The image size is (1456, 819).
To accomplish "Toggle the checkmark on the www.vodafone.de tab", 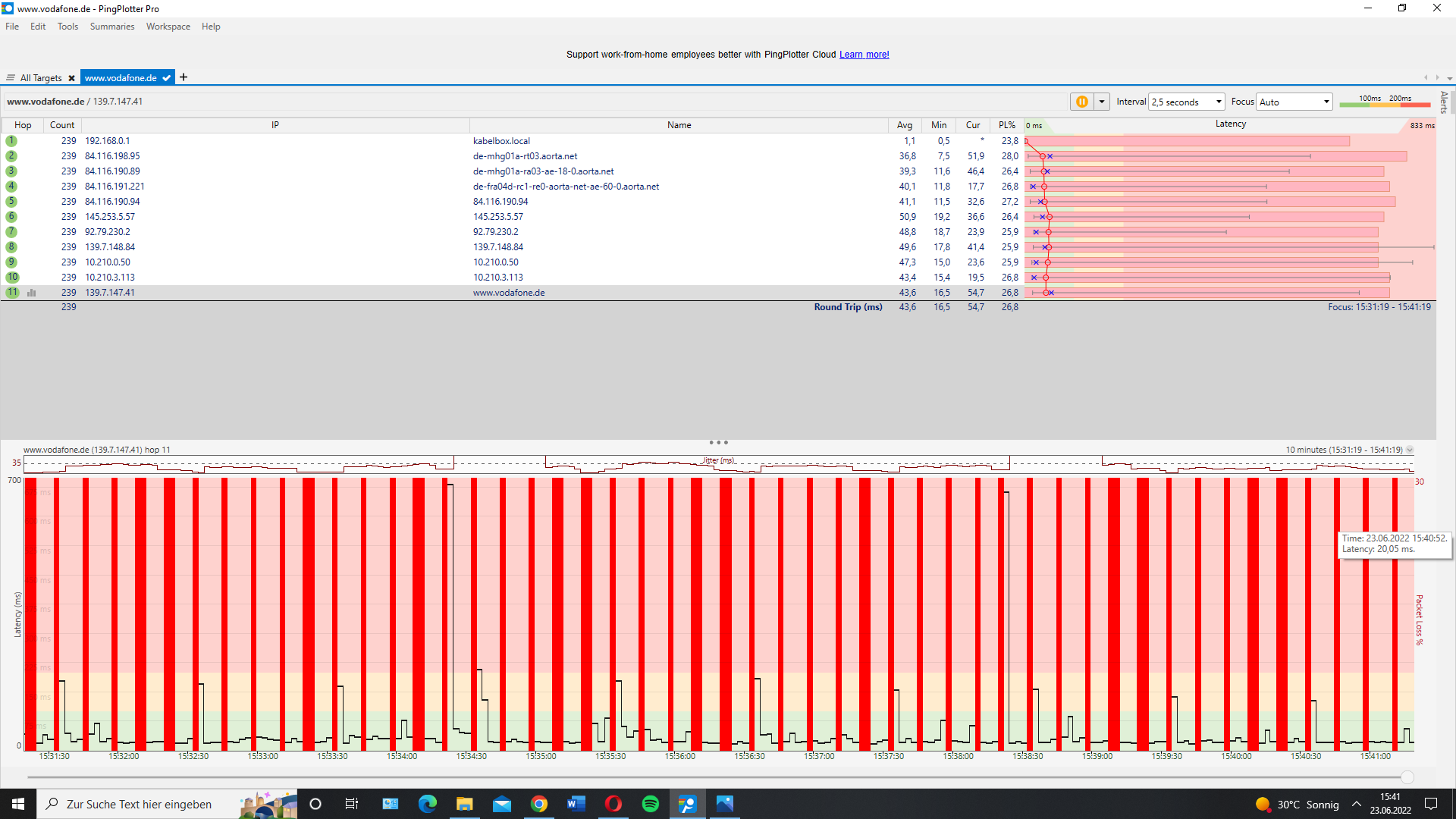I will pyautogui.click(x=167, y=78).
